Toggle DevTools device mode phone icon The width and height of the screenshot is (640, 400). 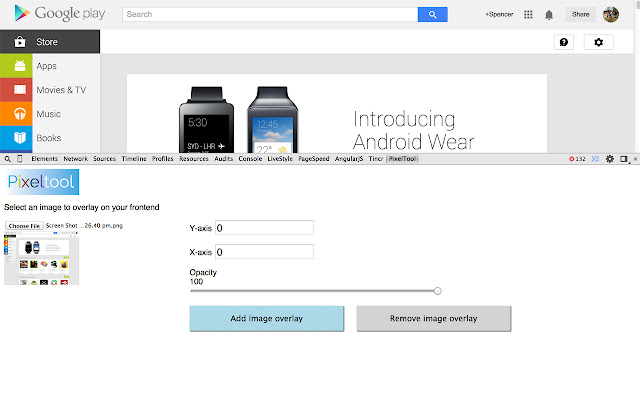19,159
